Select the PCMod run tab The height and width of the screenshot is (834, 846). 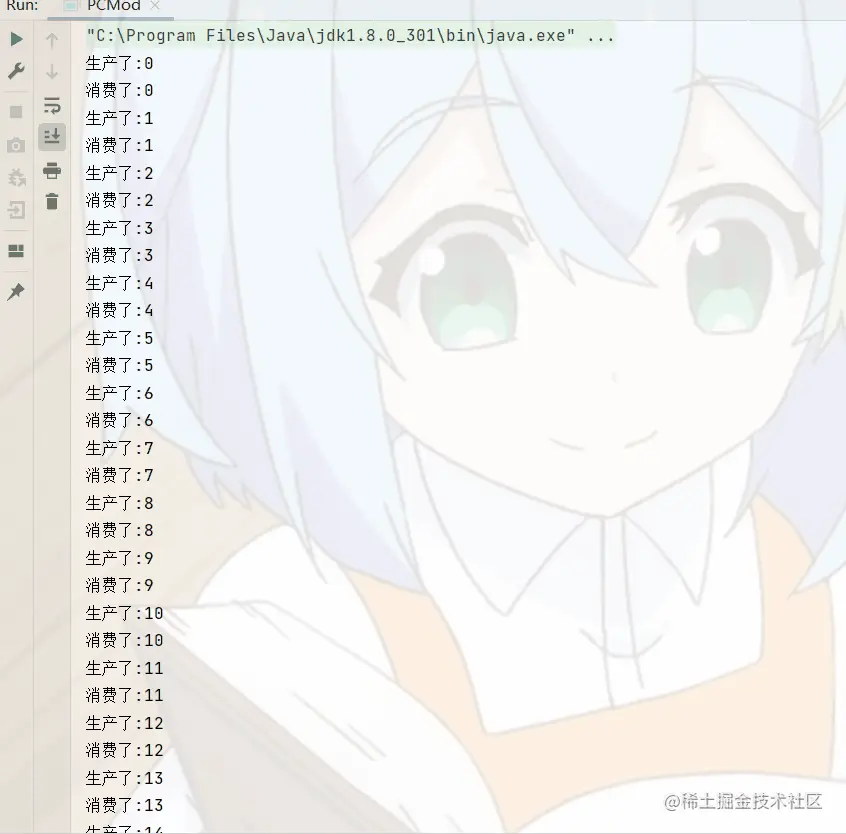point(113,6)
